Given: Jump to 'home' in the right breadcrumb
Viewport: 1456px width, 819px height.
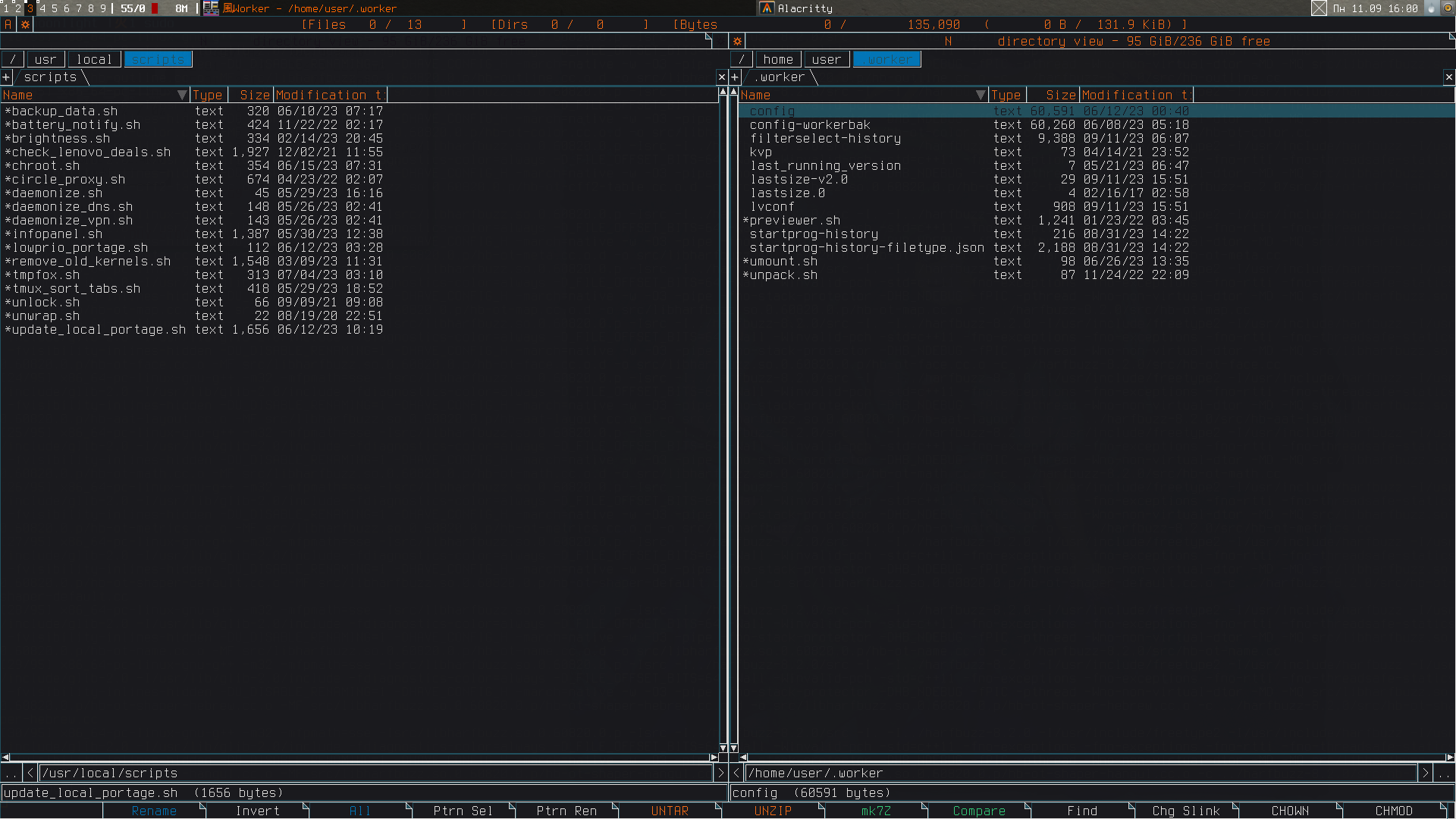Looking at the screenshot, I should pos(778,59).
